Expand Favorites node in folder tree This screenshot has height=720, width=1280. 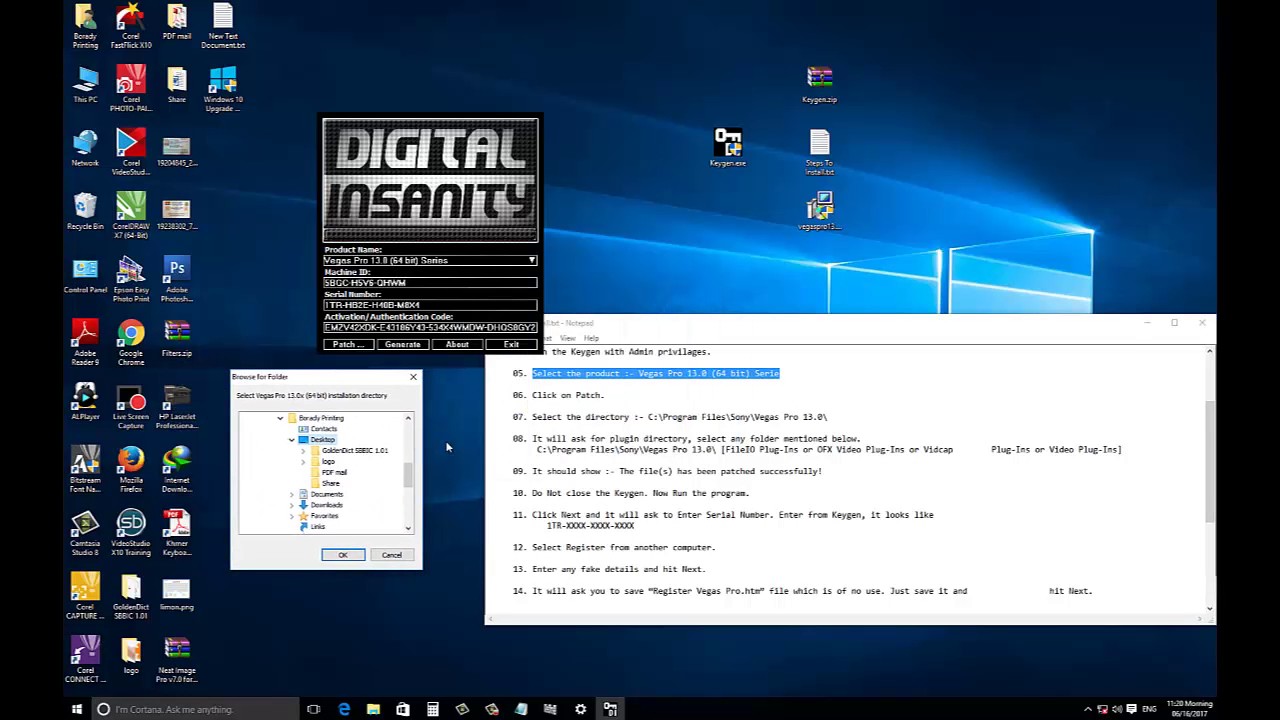(292, 516)
